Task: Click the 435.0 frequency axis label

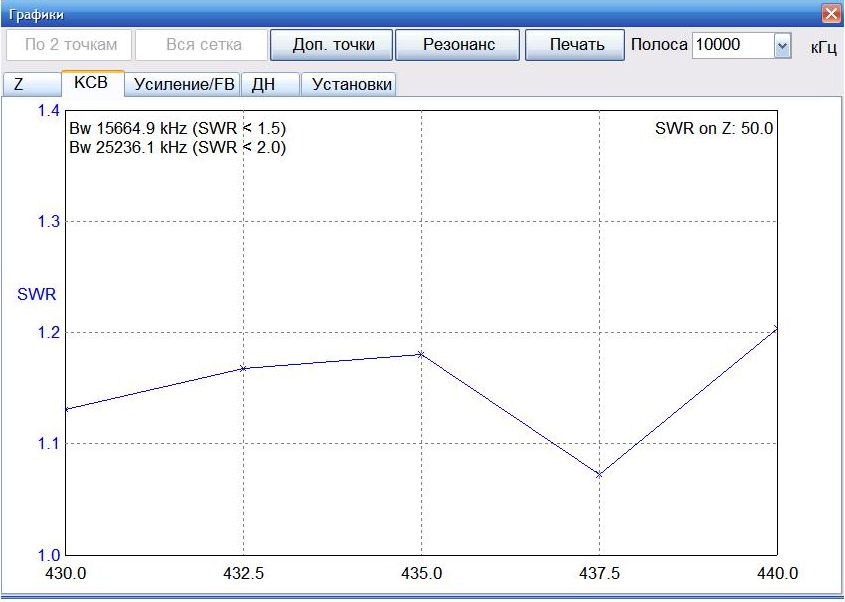Action: click(421, 573)
